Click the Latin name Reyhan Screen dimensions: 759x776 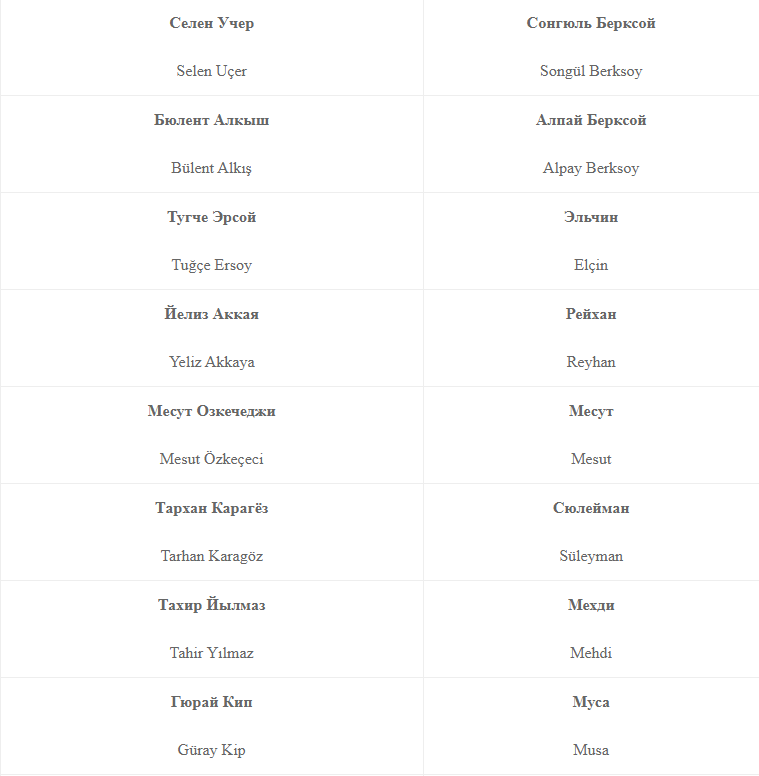[591, 362]
